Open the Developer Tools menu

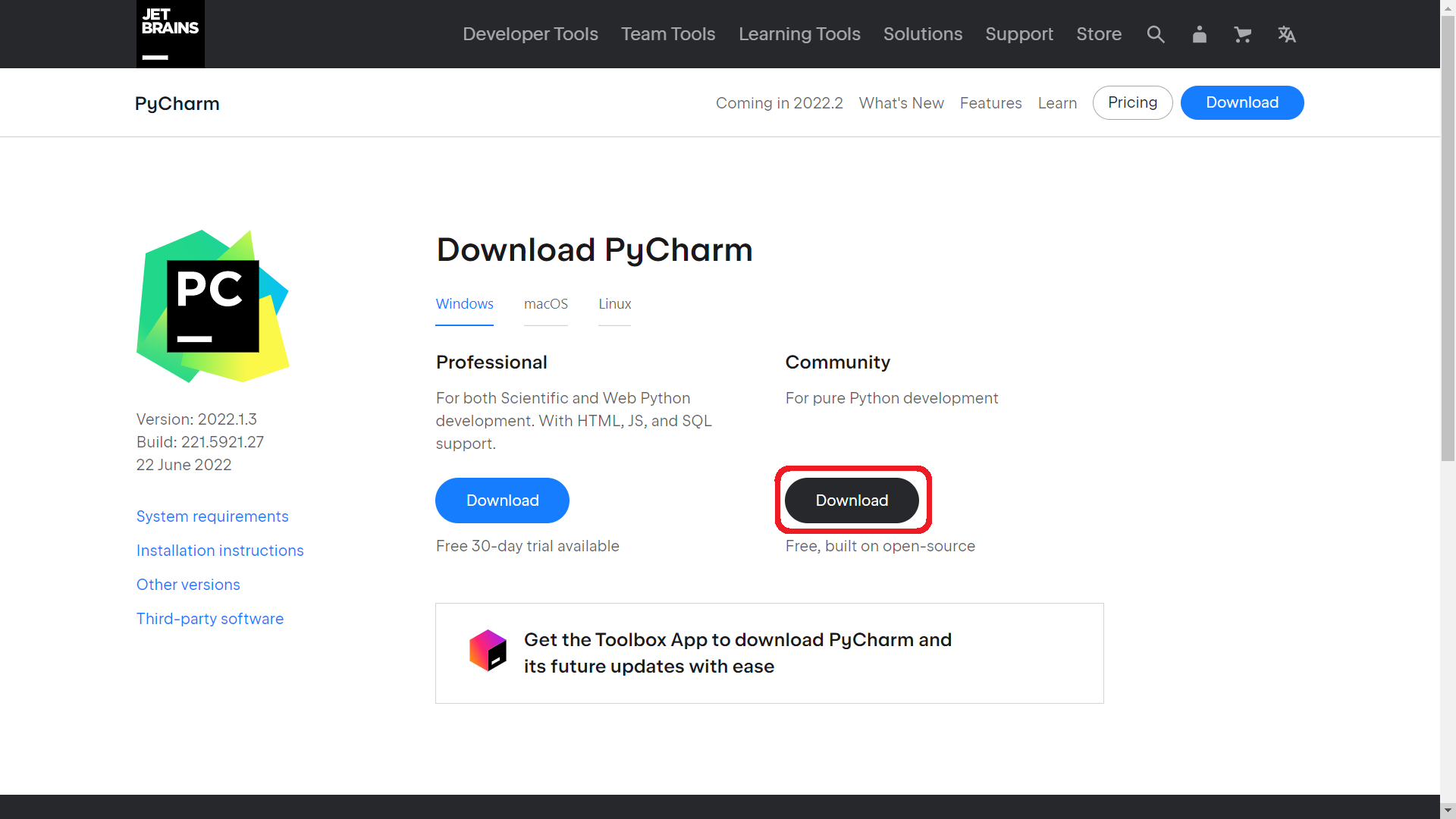(x=530, y=34)
